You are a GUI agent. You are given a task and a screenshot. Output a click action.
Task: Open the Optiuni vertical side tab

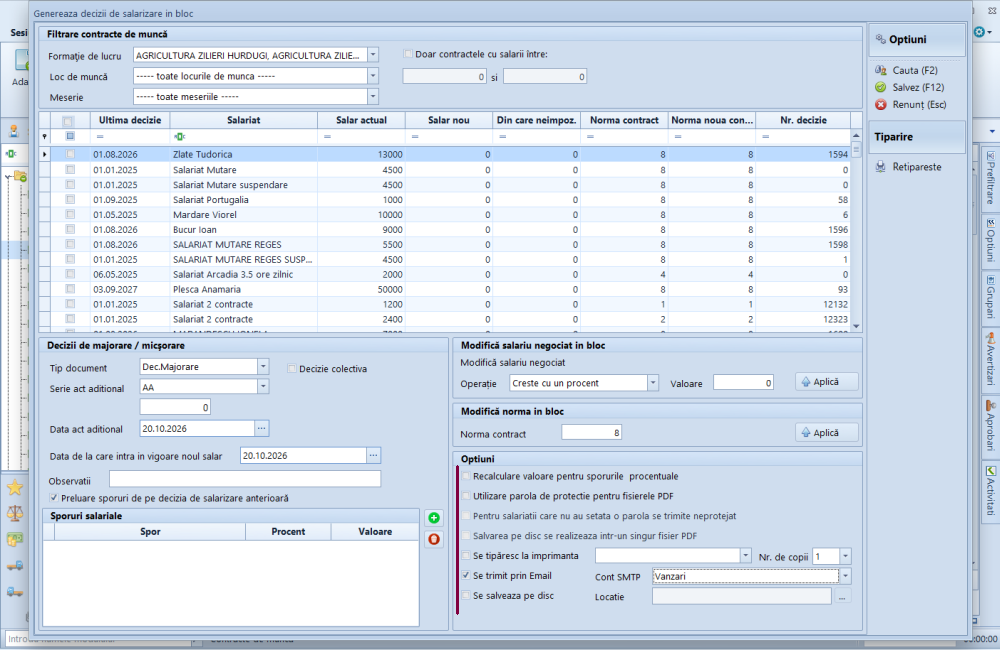point(990,240)
